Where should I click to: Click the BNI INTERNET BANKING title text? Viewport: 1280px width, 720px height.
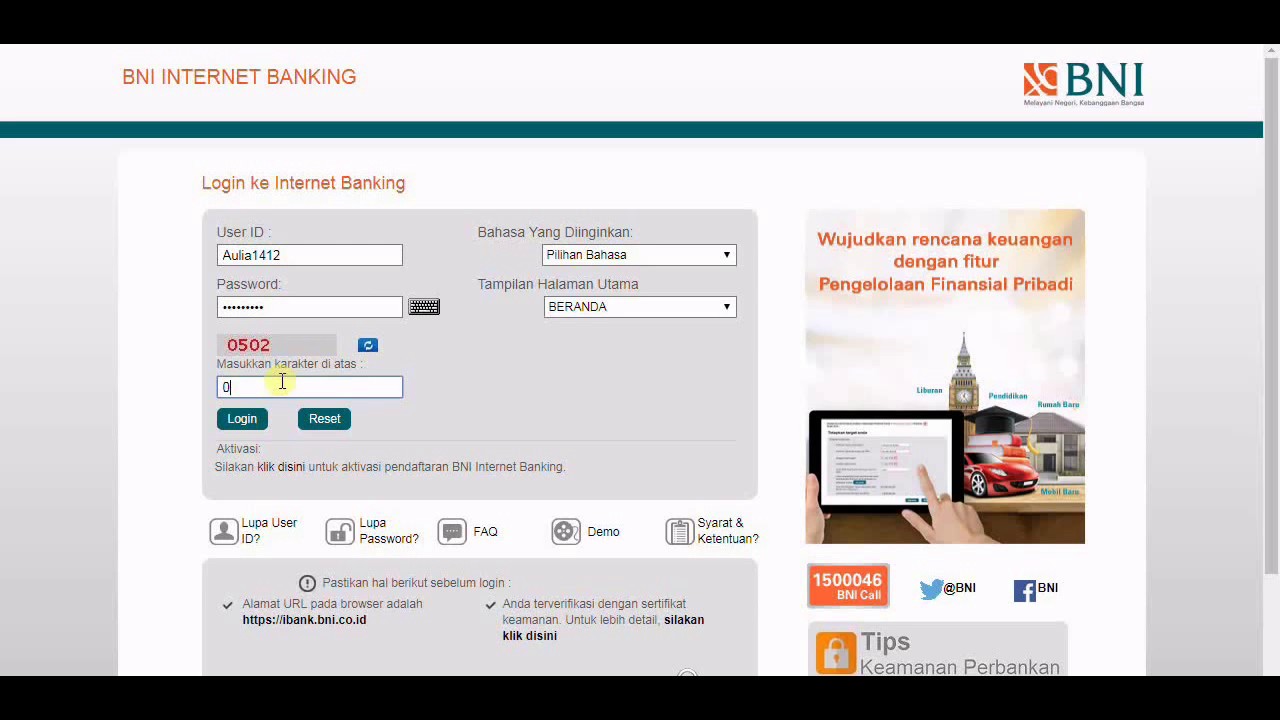click(239, 77)
